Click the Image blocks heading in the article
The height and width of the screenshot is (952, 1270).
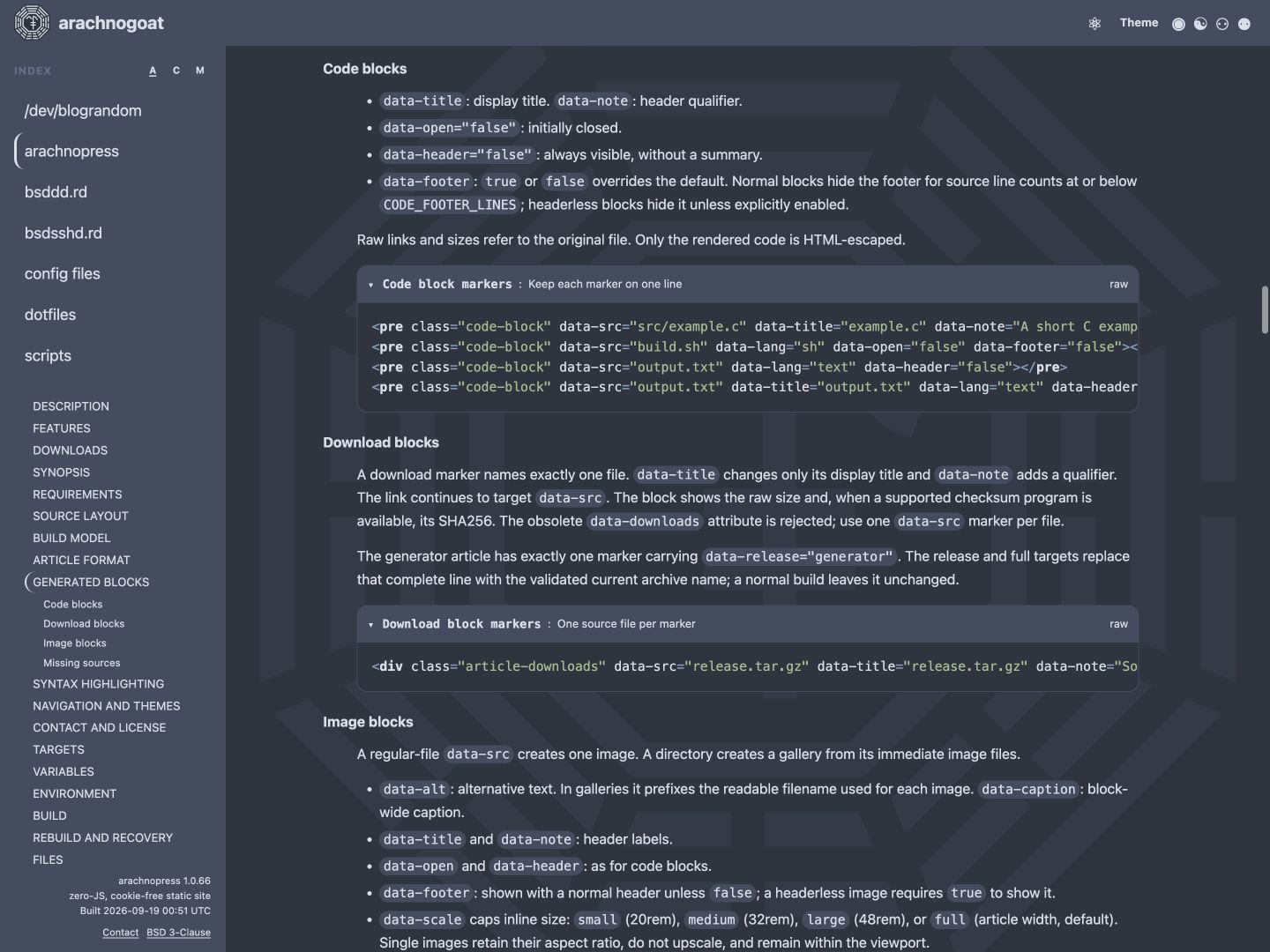click(x=368, y=722)
